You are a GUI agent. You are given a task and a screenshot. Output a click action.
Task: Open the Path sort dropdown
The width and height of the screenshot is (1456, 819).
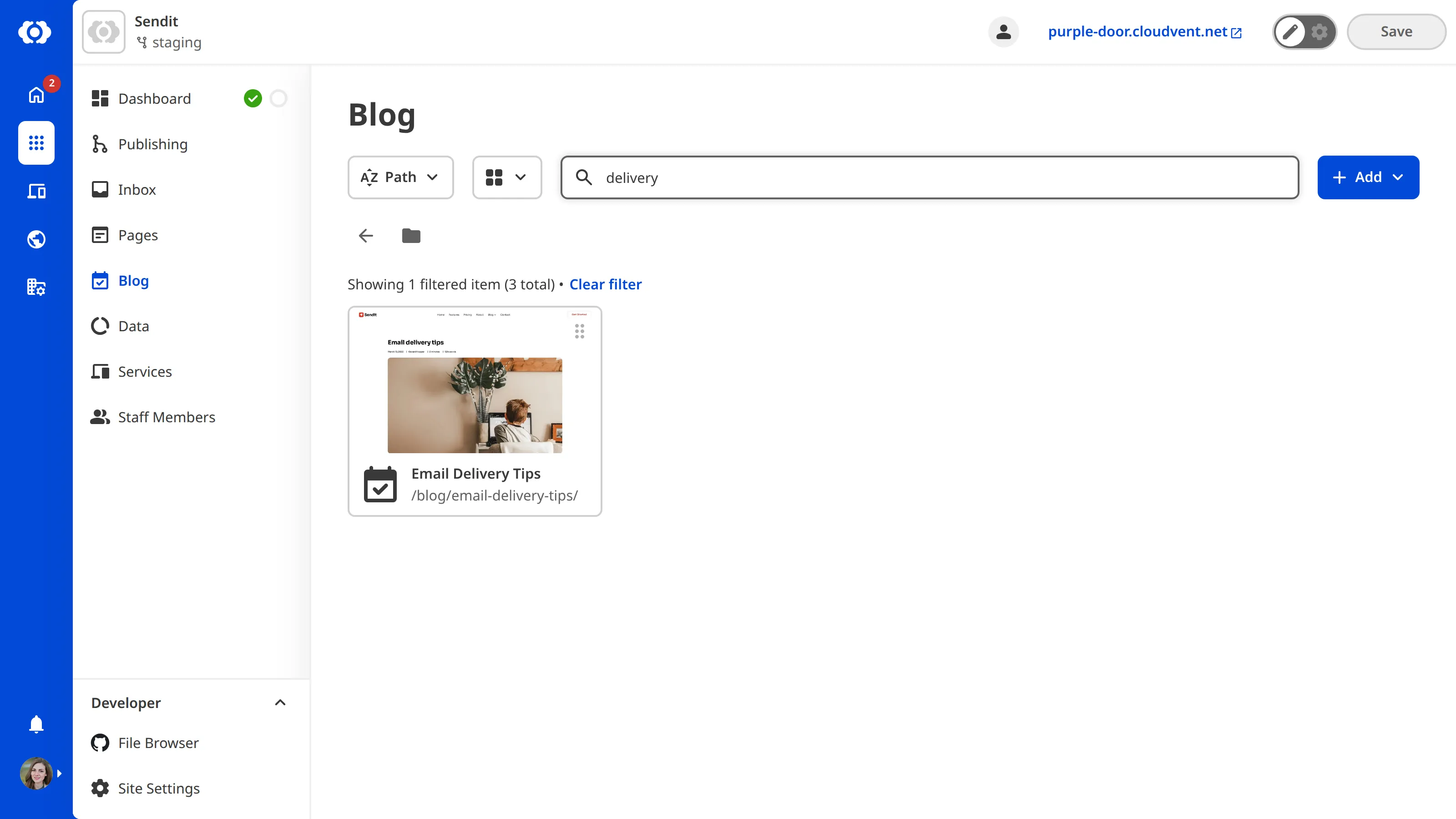pos(400,177)
